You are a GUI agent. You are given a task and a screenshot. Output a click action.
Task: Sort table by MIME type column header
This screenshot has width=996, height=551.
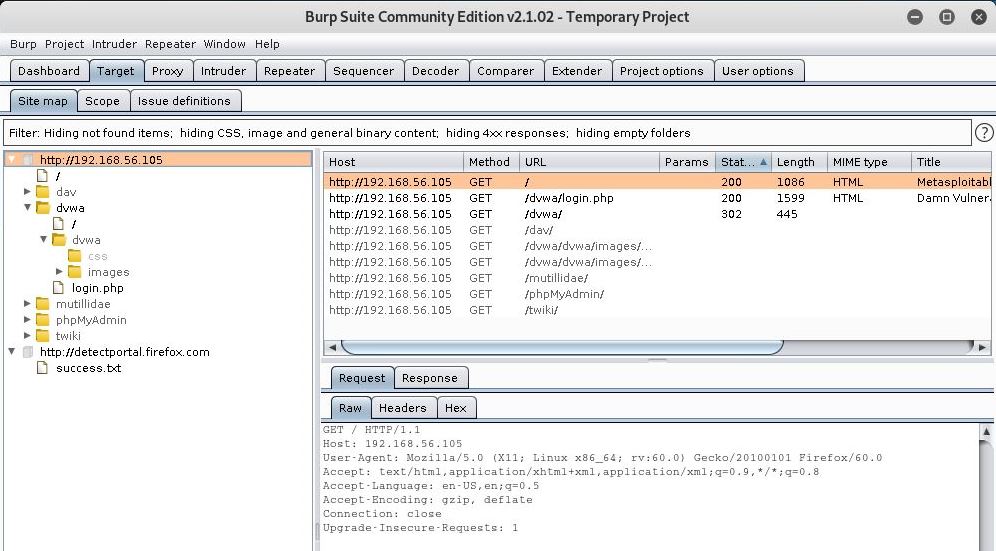click(x=869, y=162)
